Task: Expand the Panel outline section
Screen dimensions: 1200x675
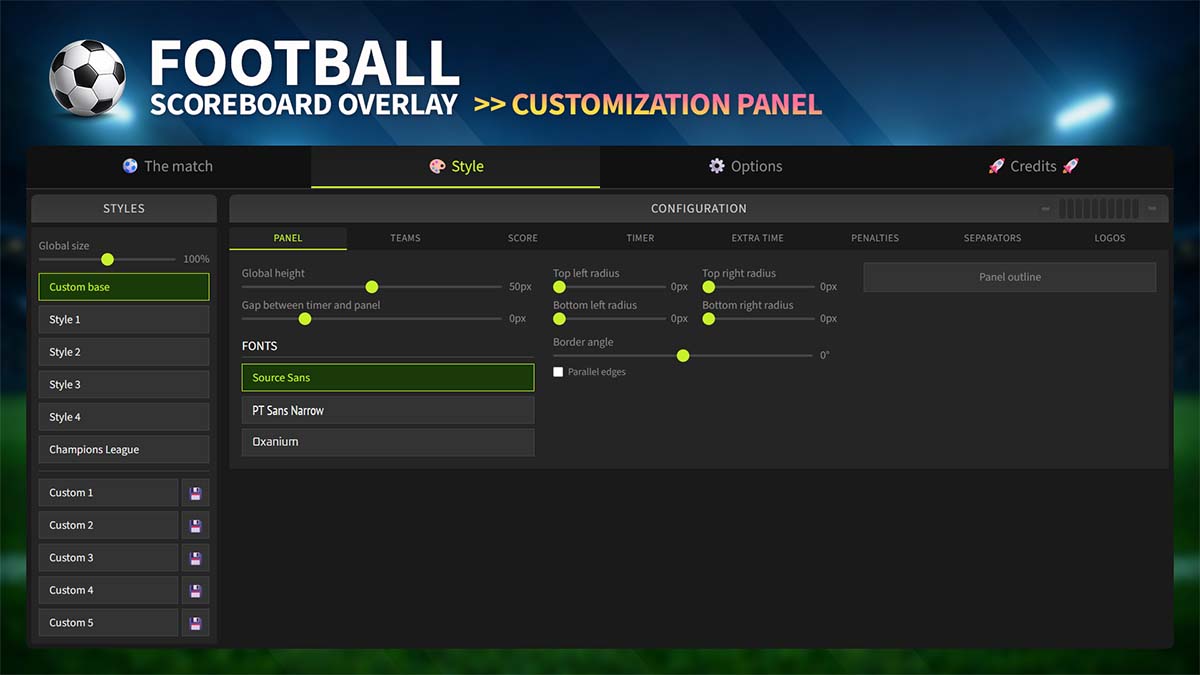Action: click(1010, 277)
